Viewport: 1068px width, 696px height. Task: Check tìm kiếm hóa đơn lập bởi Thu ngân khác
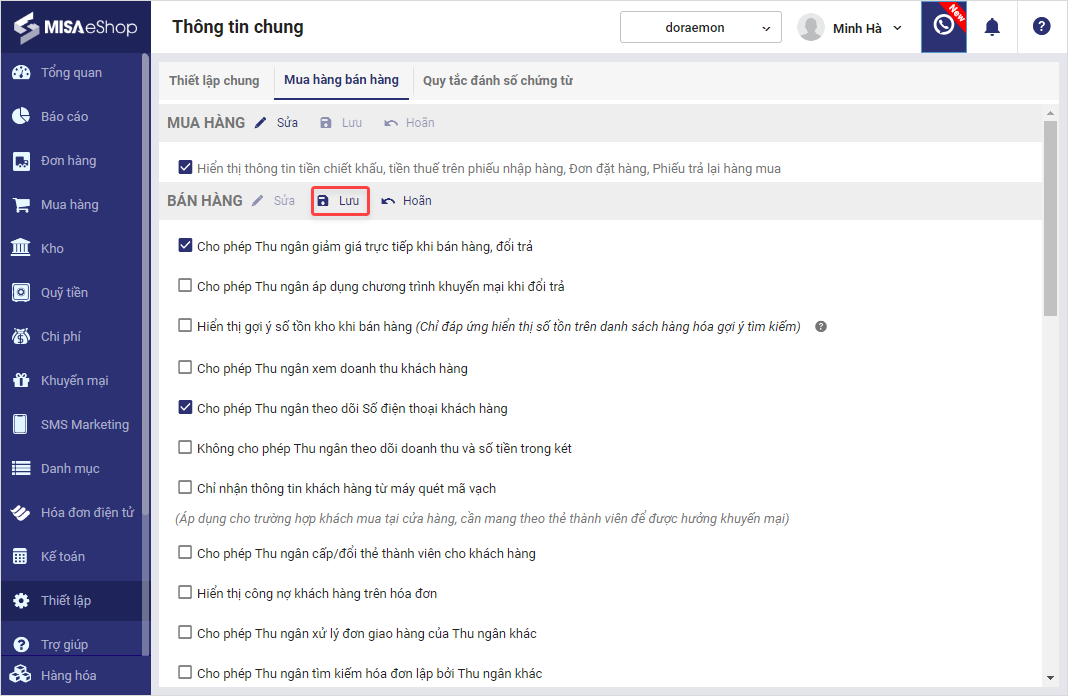pos(185,673)
